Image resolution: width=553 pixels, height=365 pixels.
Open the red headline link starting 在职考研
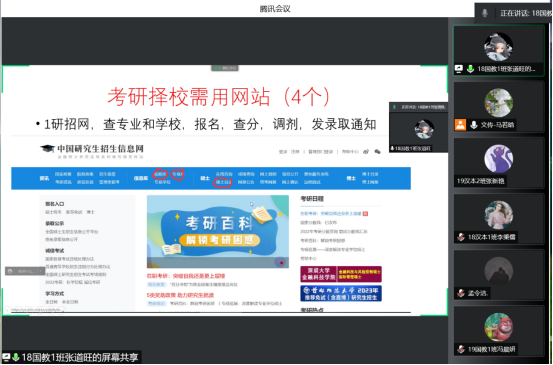pos(186,276)
